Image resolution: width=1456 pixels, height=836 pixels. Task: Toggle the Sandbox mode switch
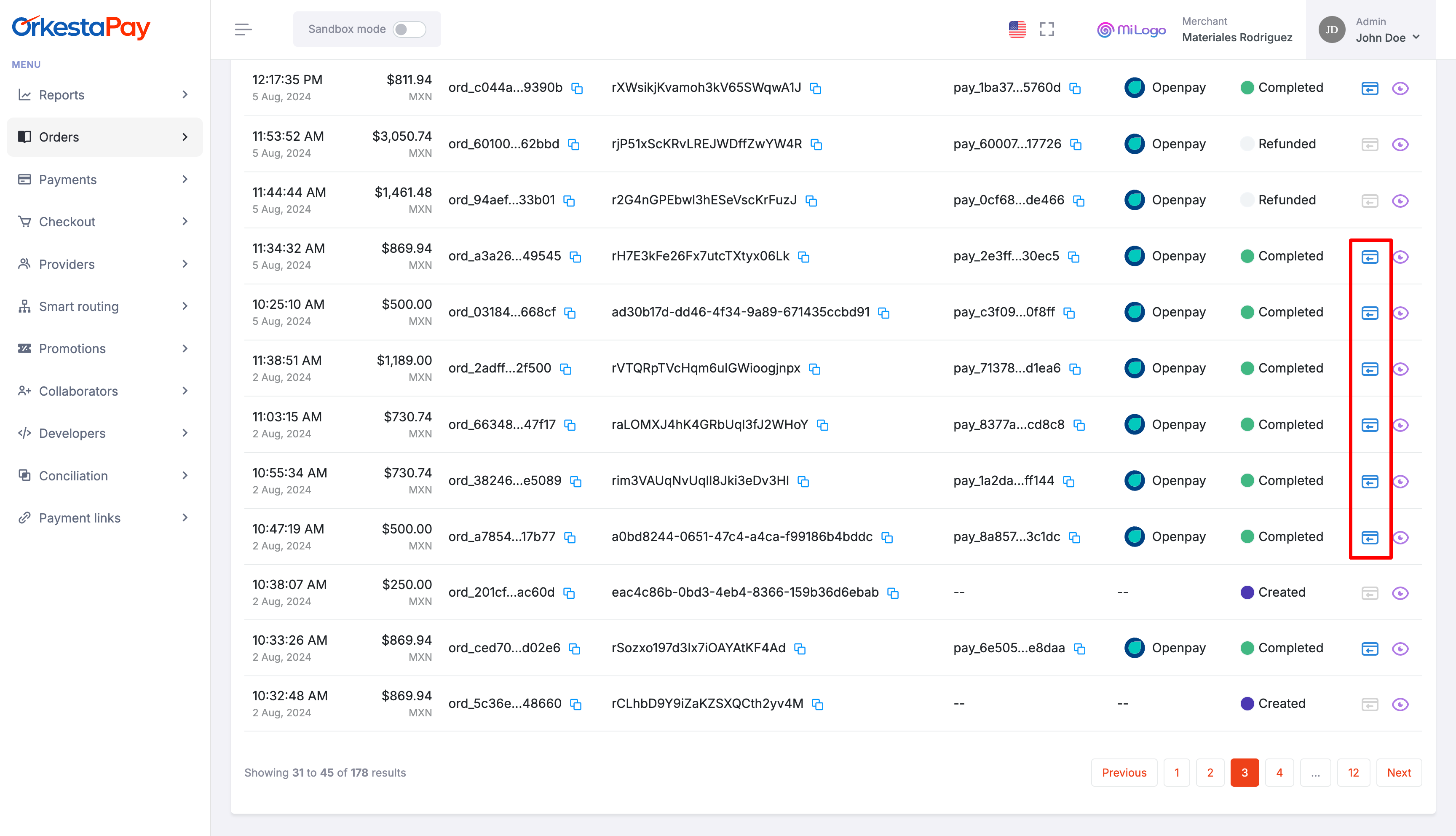(x=409, y=29)
